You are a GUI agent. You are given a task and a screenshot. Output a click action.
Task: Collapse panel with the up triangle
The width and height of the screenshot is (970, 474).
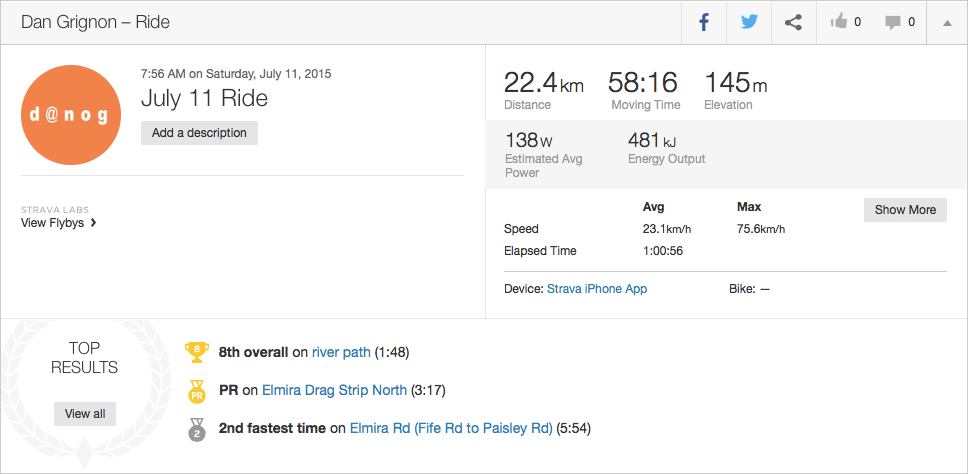click(x=946, y=23)
